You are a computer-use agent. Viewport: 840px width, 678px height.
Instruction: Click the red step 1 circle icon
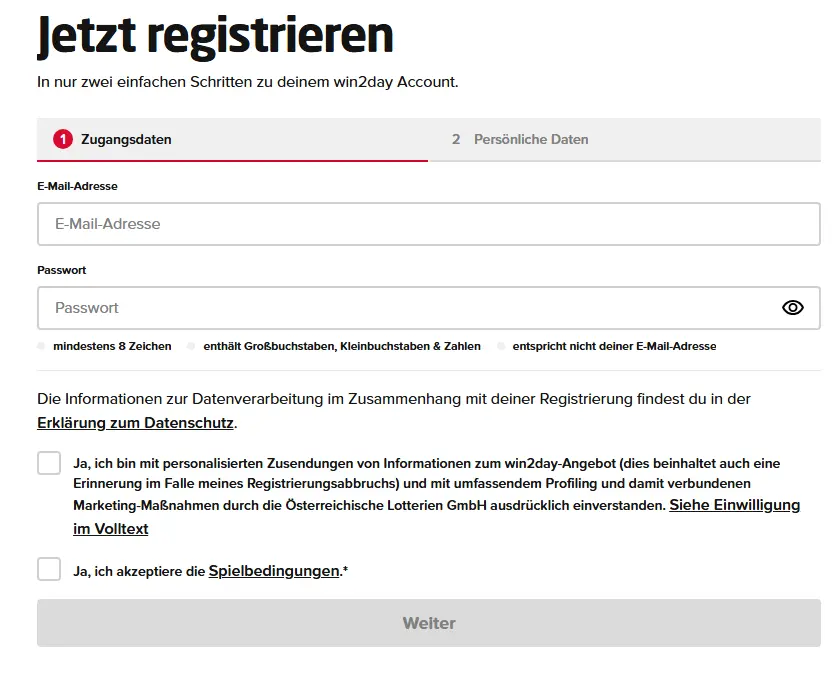coord(63,139)
